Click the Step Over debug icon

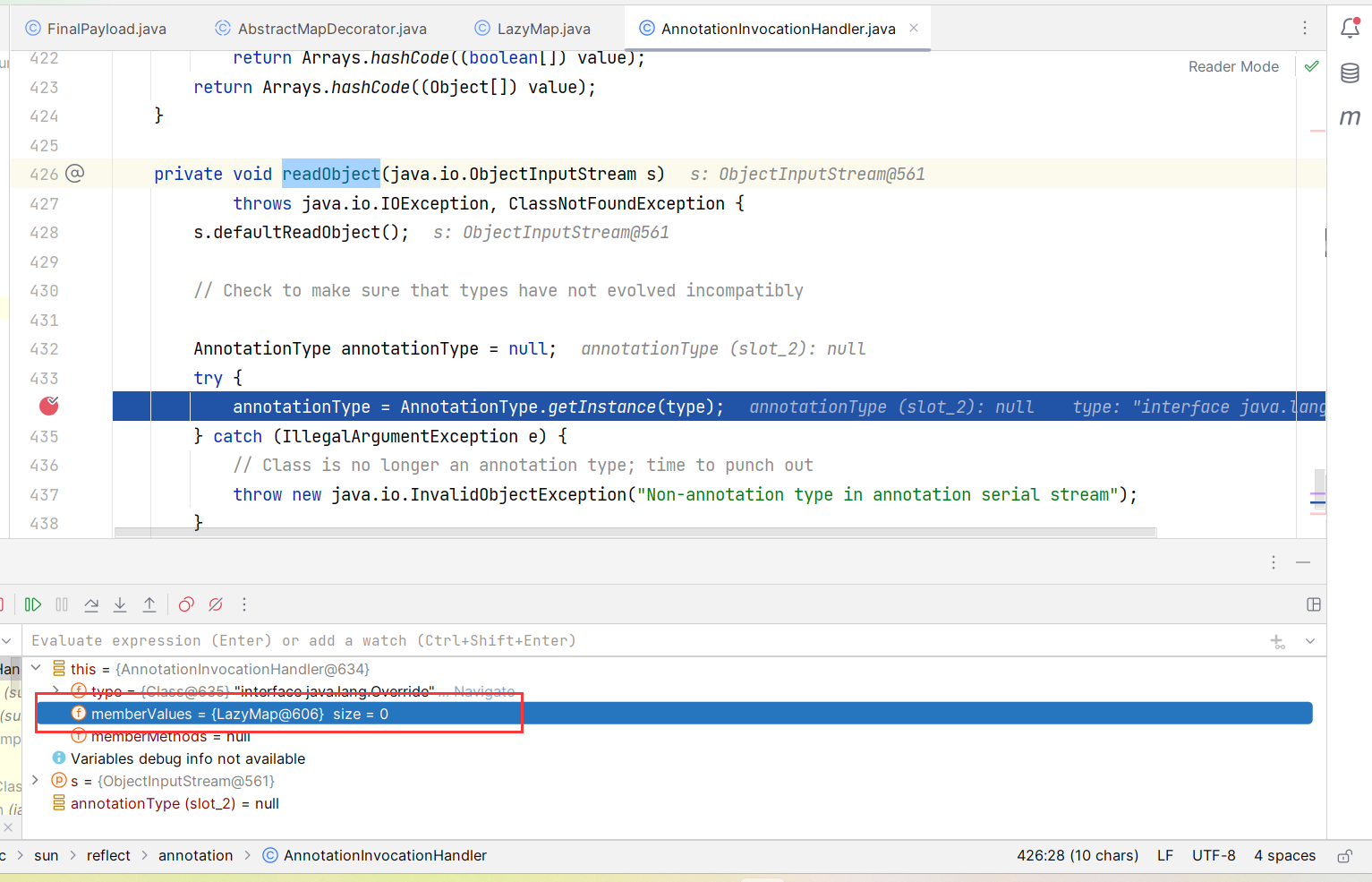tap(91, 604)
